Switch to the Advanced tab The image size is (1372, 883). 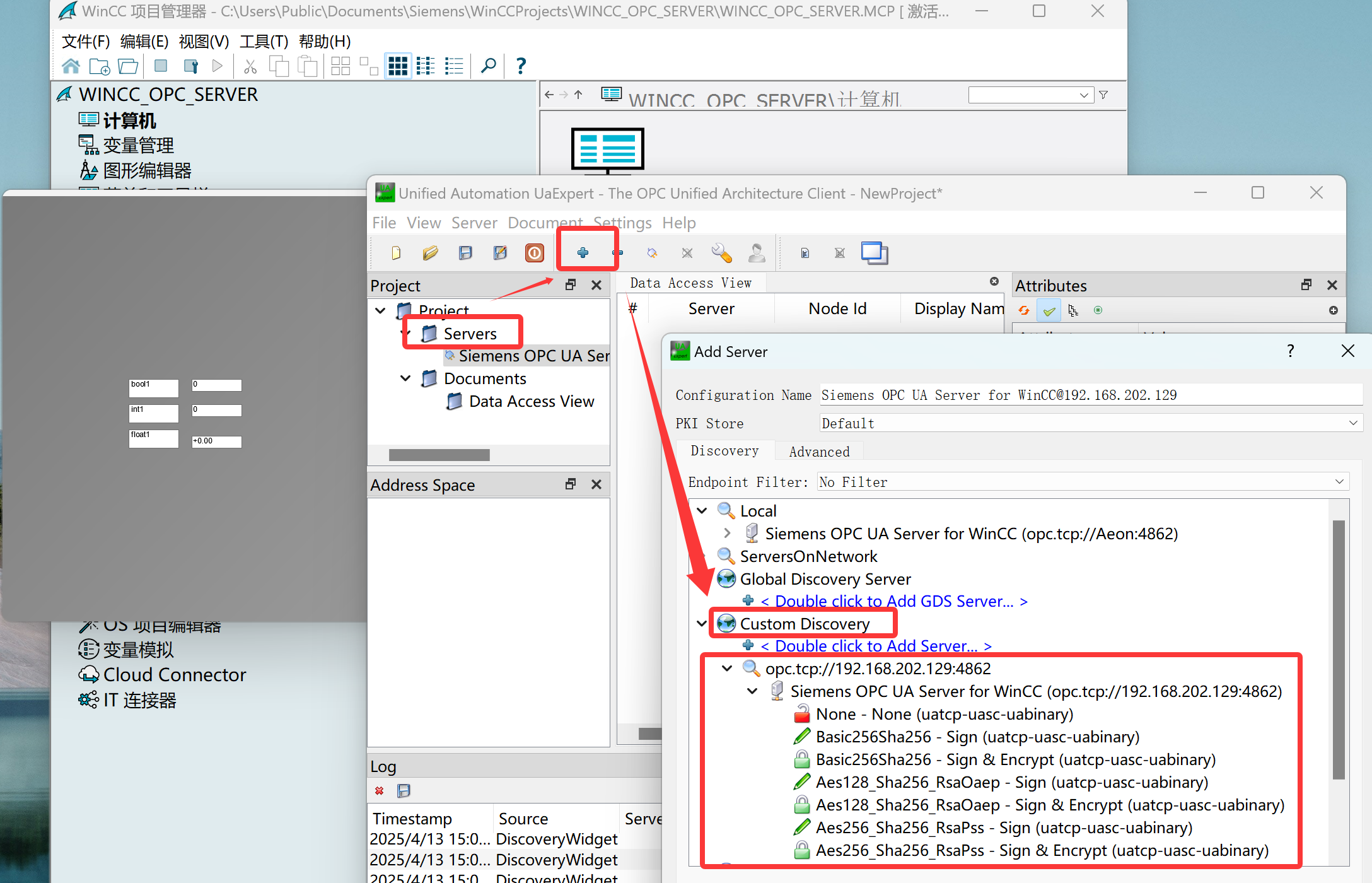[x=819, y=452]
